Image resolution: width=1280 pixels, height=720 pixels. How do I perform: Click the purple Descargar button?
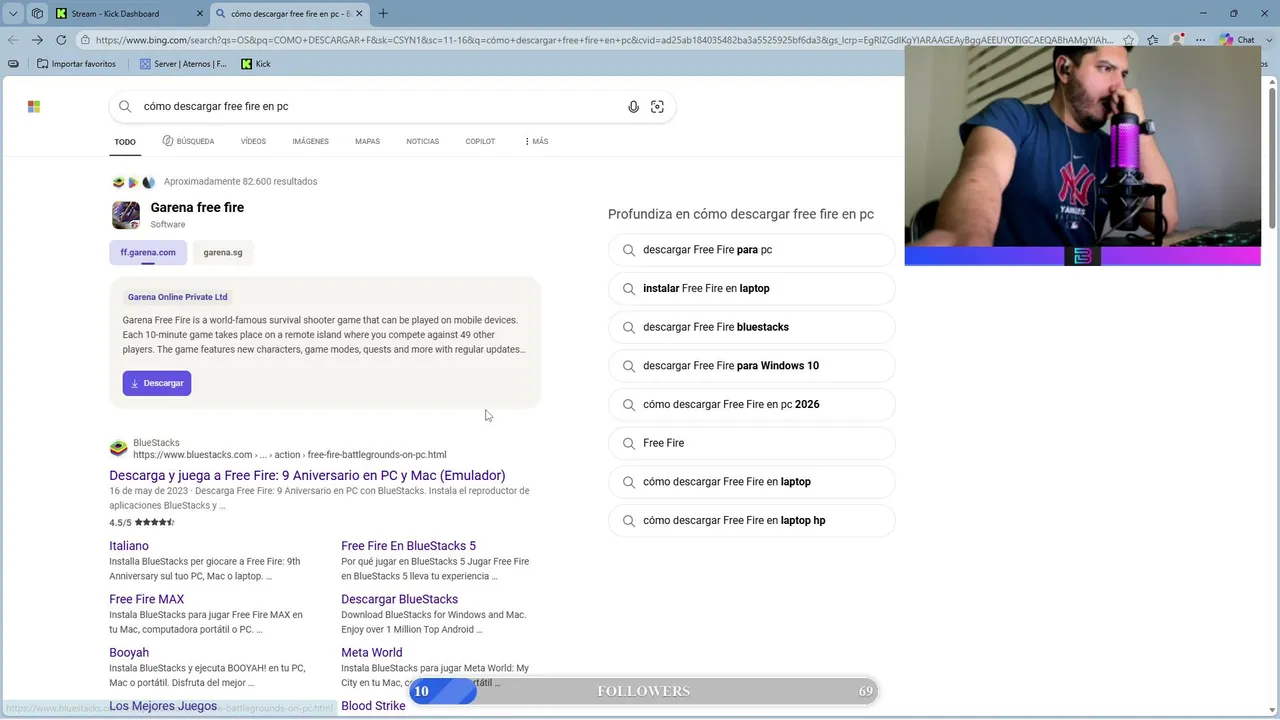(x=157, y=383)
